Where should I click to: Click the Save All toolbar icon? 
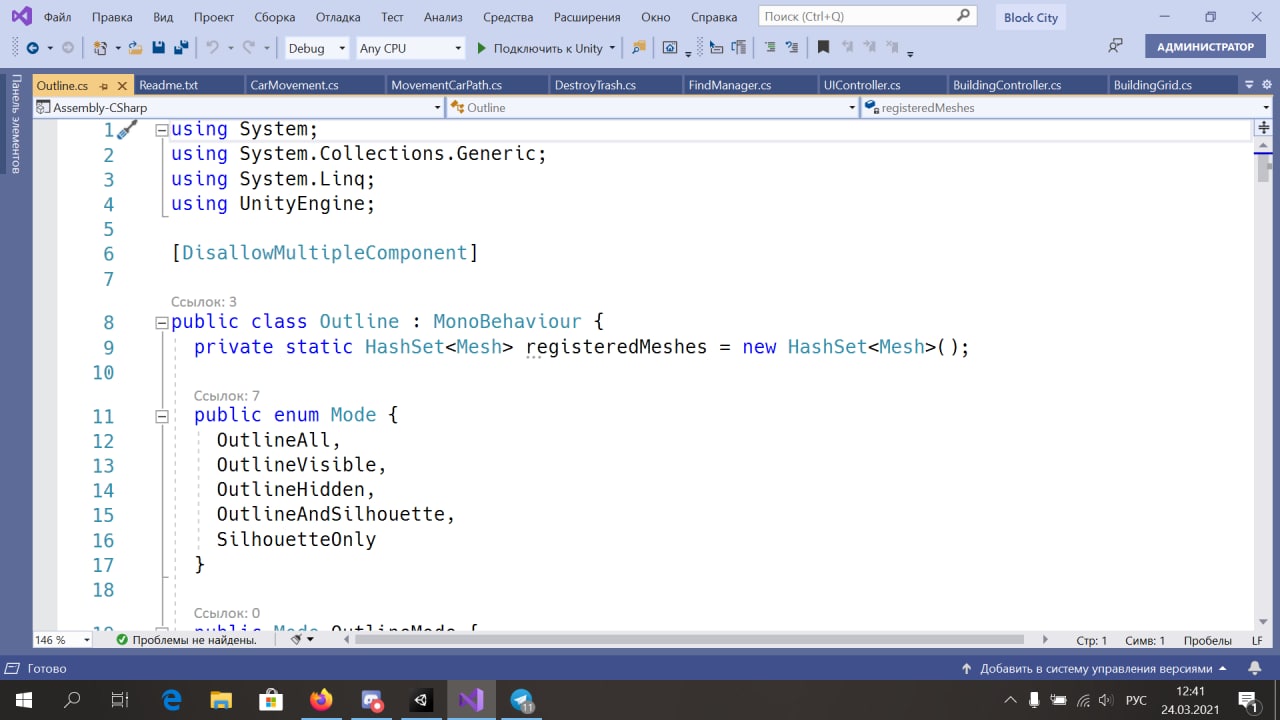pyautogui.click(x=181, y=48)
